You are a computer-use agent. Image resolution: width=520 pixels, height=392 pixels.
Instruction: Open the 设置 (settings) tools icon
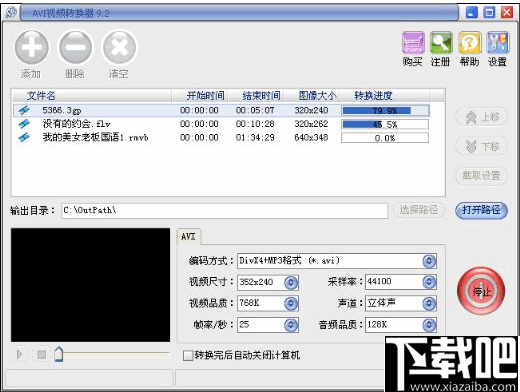click(498, 43)
